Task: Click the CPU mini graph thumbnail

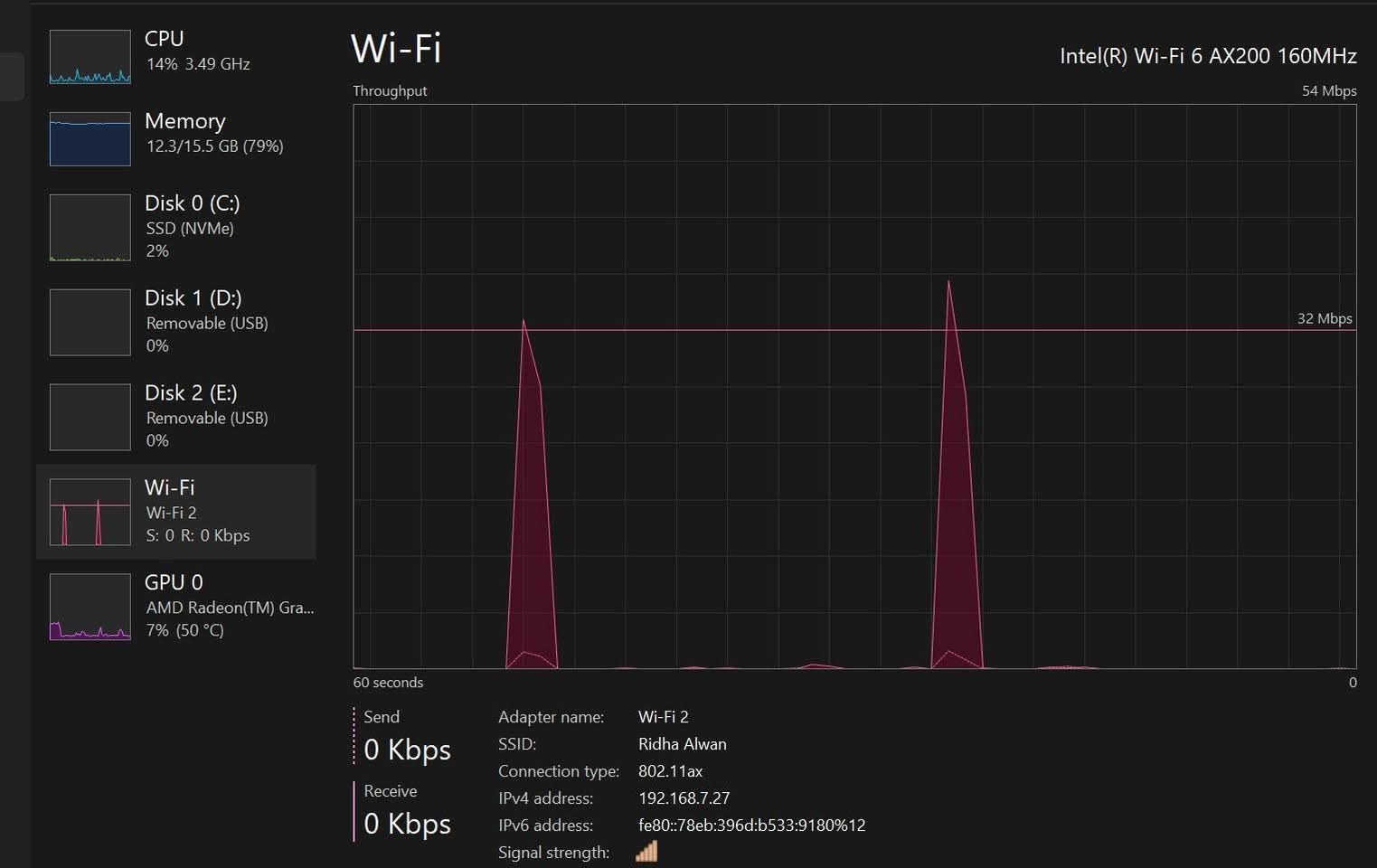Action: coord(90,57)
